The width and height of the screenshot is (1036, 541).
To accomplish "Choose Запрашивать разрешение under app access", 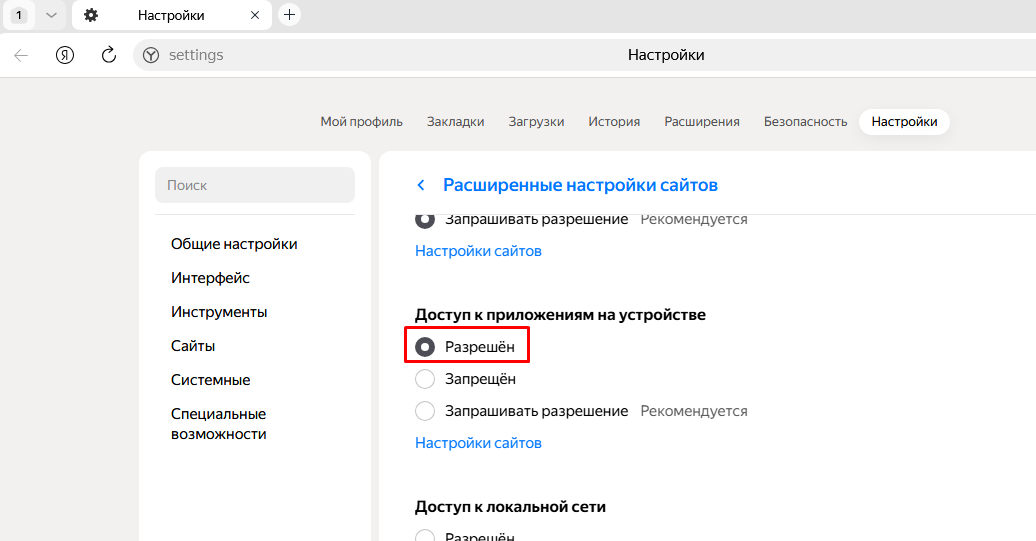I will pyautogui.click(x=425, y=411).
